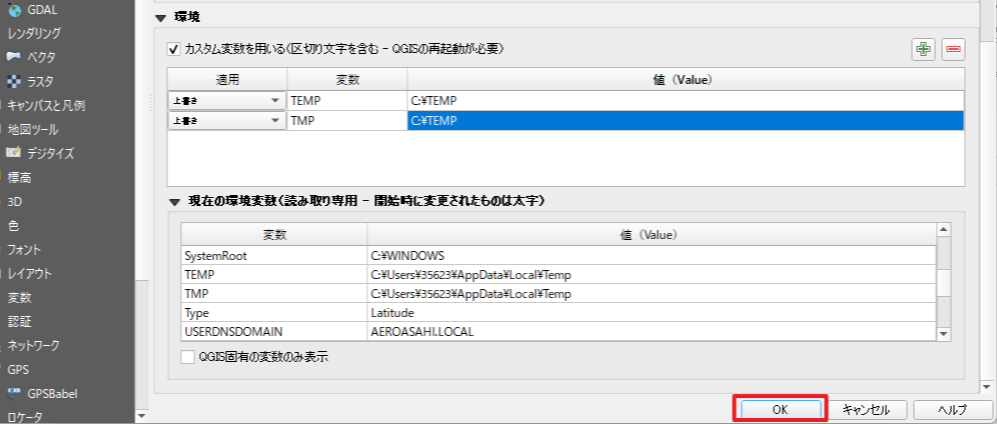The image size is (997, 424).
Task: Click the red minus remove variable icon
Action: (952, 49)
